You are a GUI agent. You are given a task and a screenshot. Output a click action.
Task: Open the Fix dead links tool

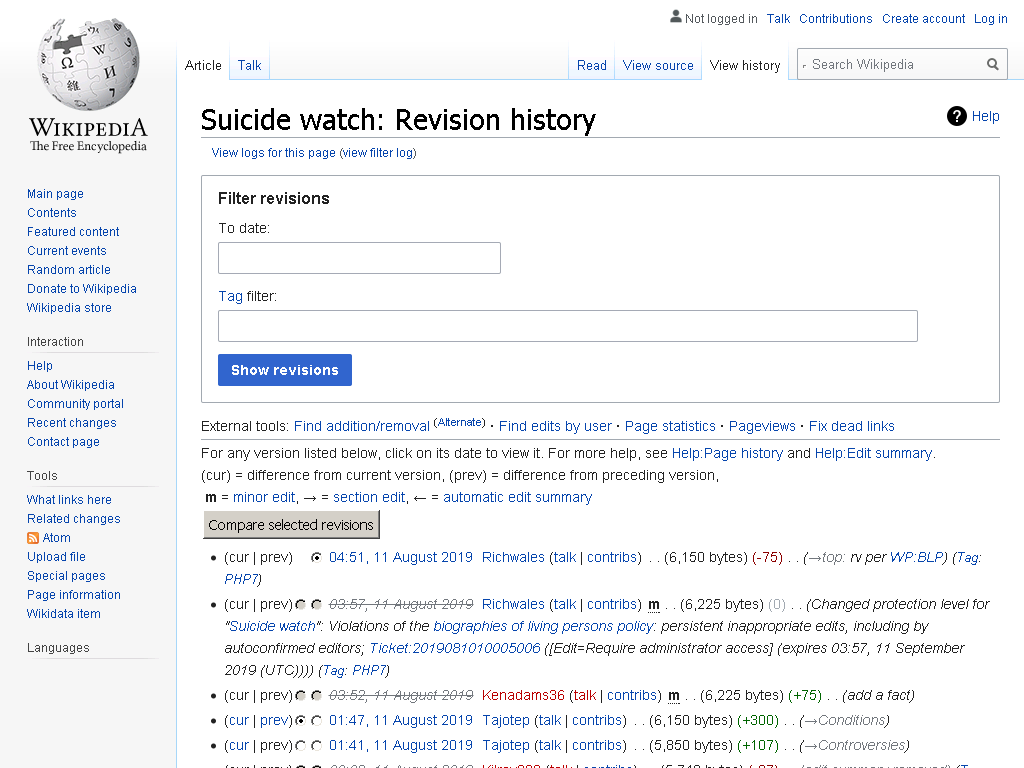(852, 426)
